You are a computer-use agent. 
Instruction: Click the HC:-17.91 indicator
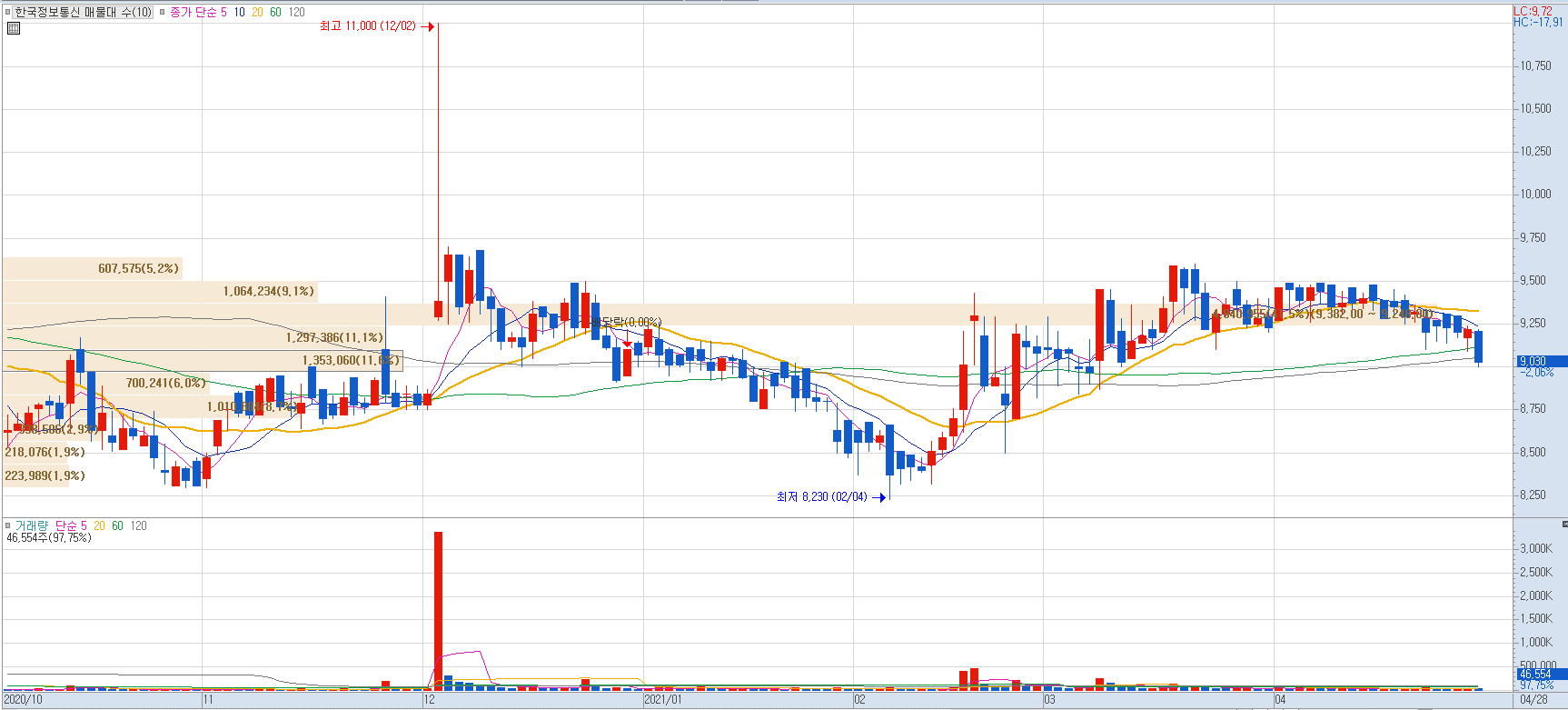[x=1539, y=22]
